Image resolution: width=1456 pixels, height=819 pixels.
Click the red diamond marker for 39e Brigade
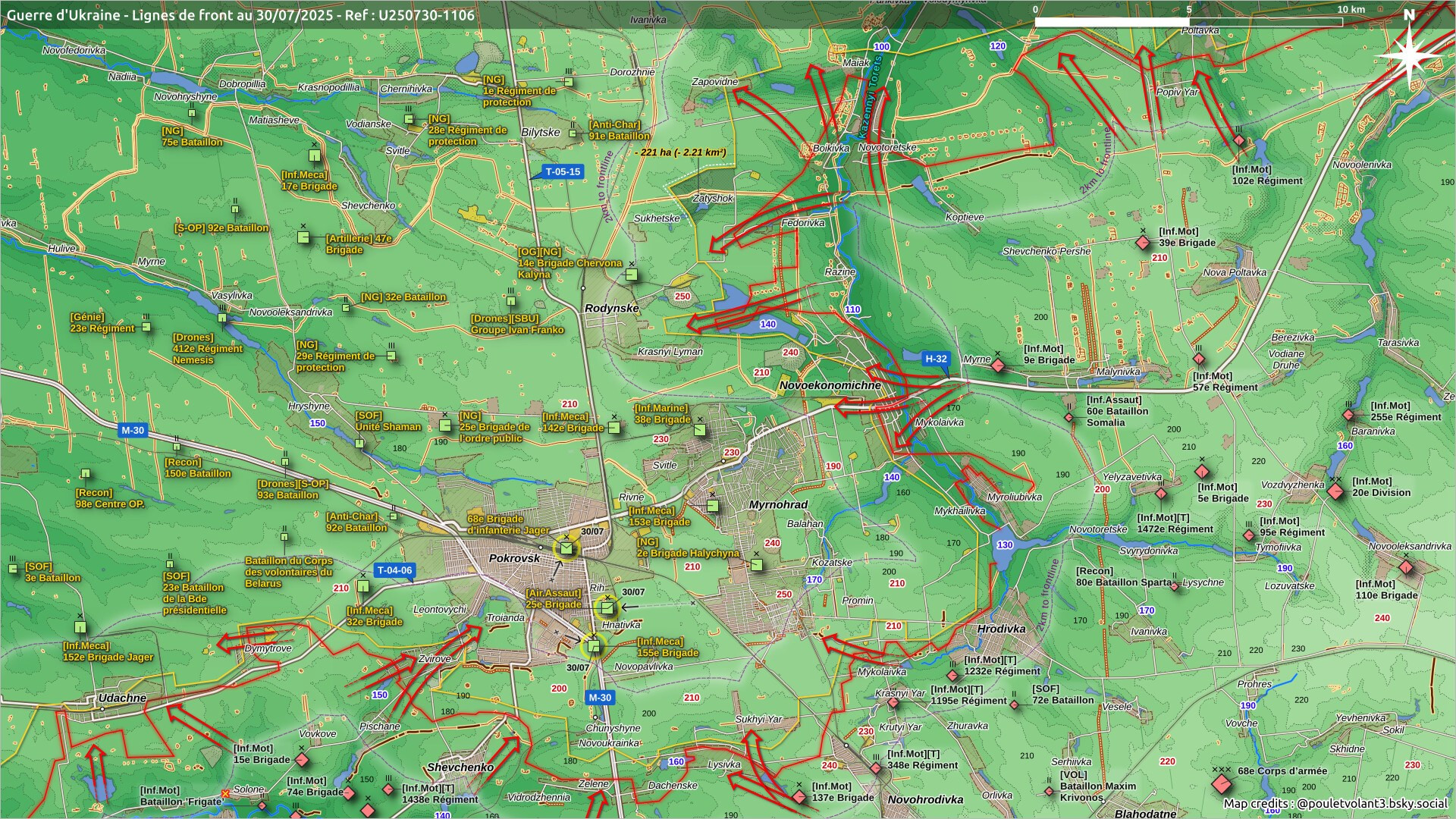pyautogui.click(x=1143, y=243)
